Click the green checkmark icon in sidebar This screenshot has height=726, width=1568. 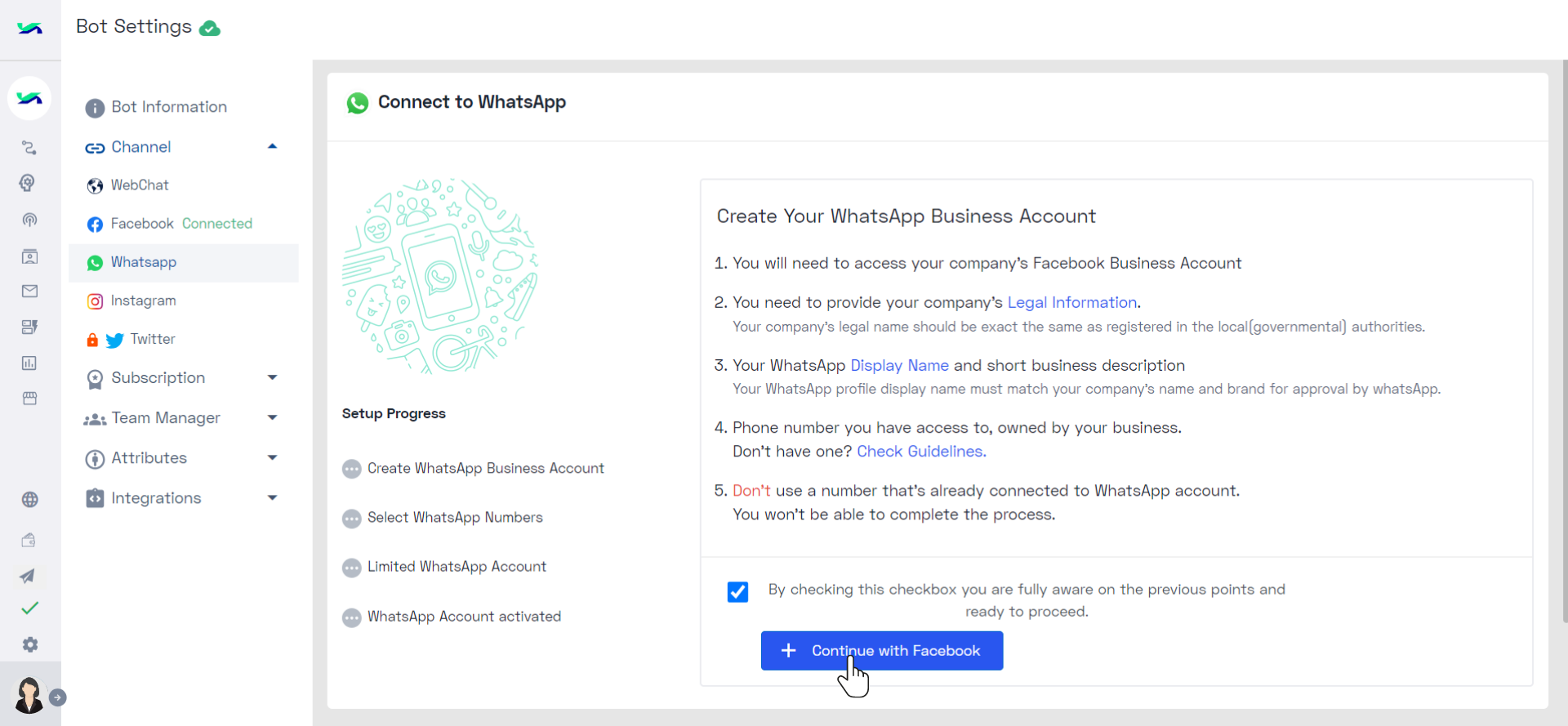[30, 608]
